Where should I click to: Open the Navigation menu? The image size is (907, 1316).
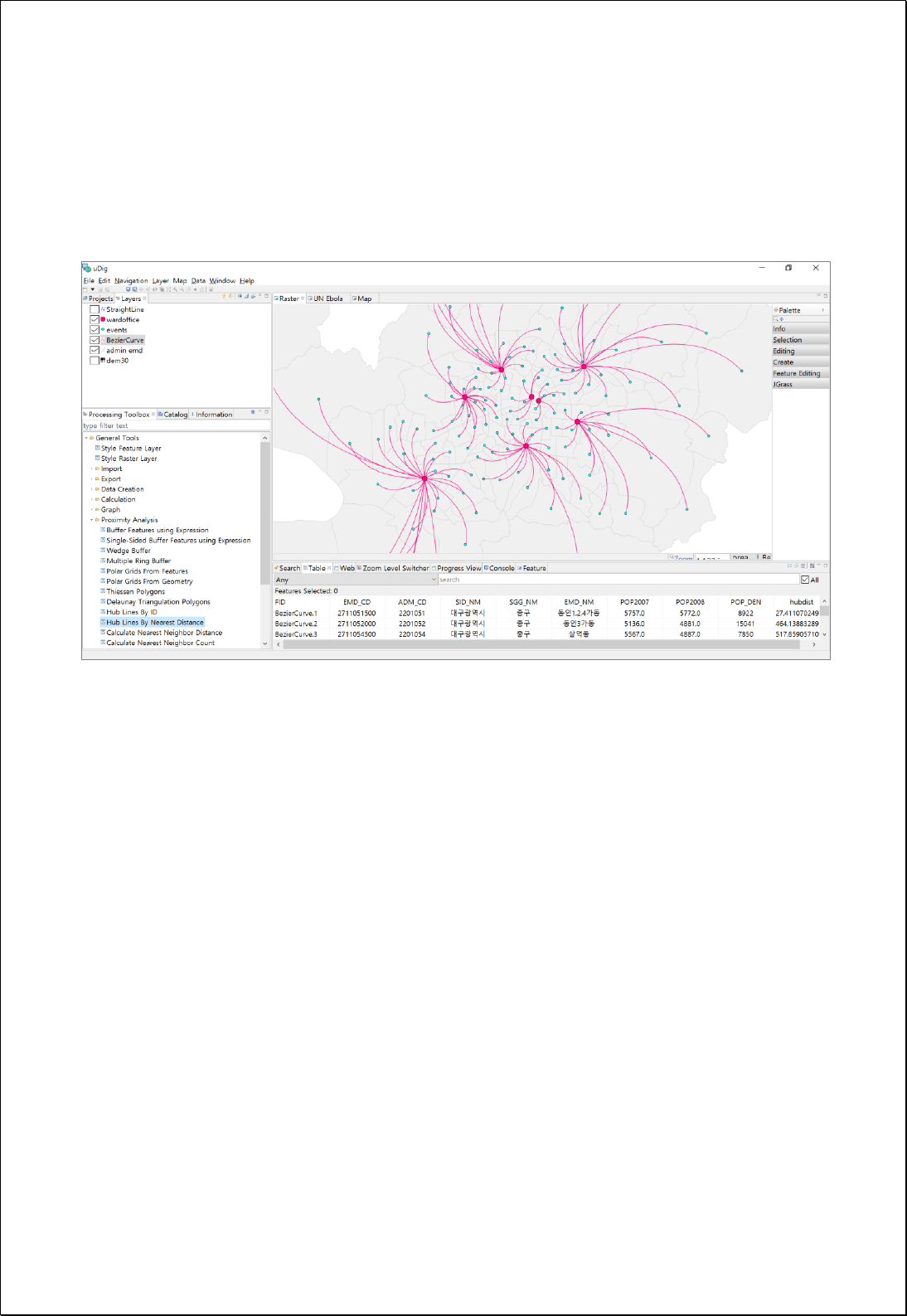131,281
